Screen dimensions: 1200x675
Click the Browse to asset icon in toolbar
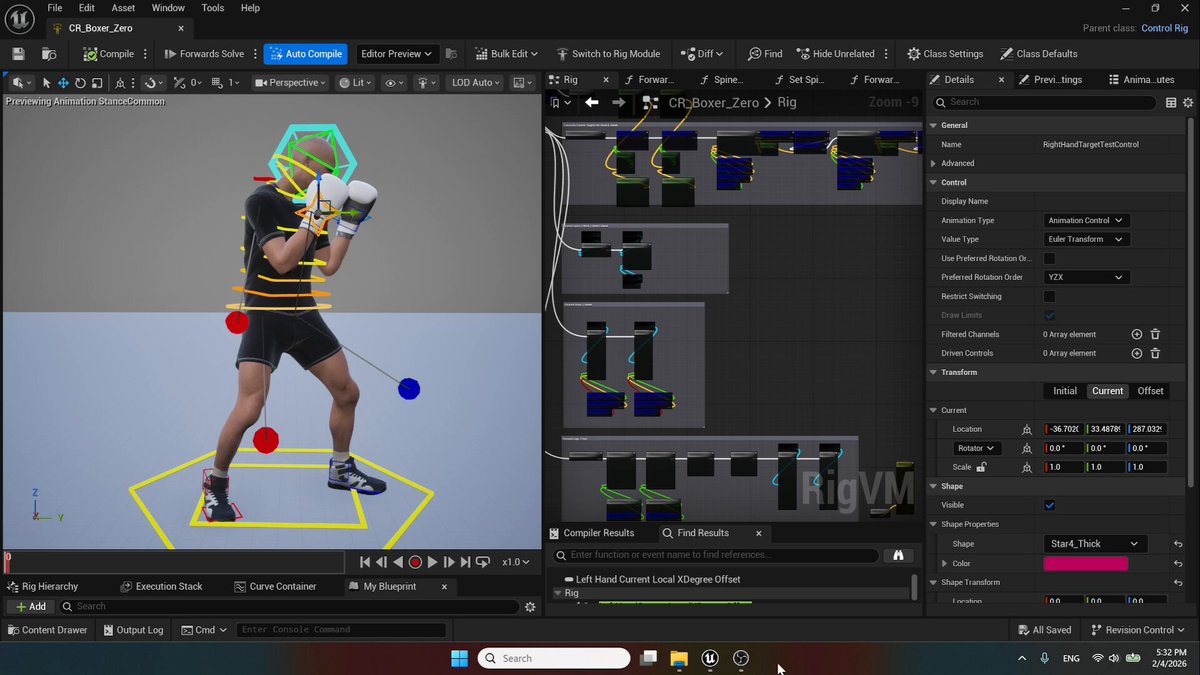[49, 54]
